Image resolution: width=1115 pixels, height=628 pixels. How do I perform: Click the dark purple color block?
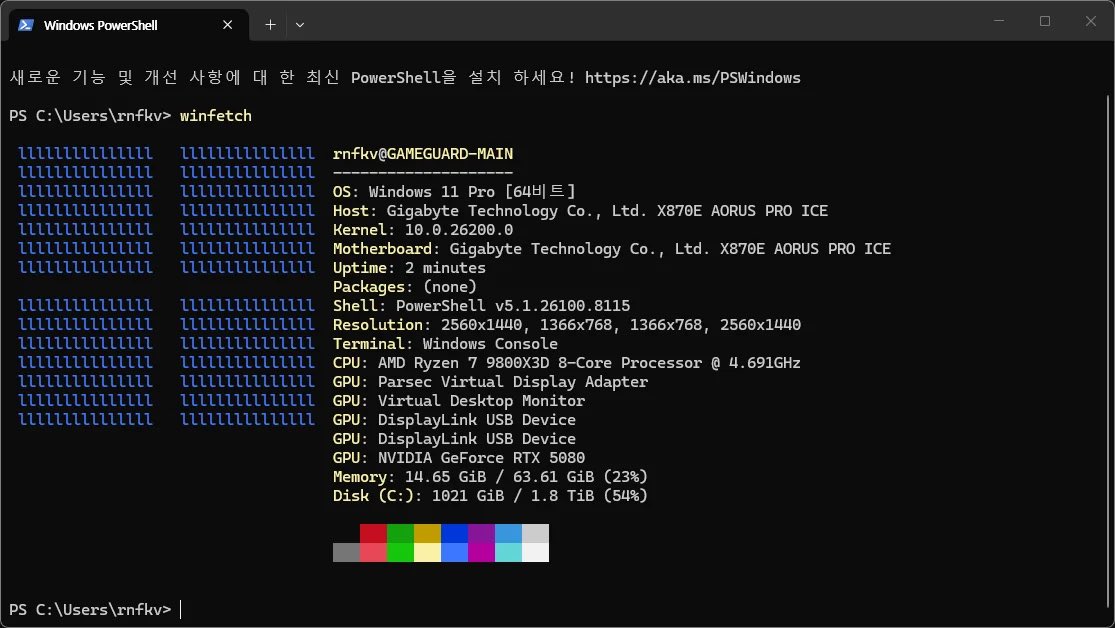tap(481, 533)
